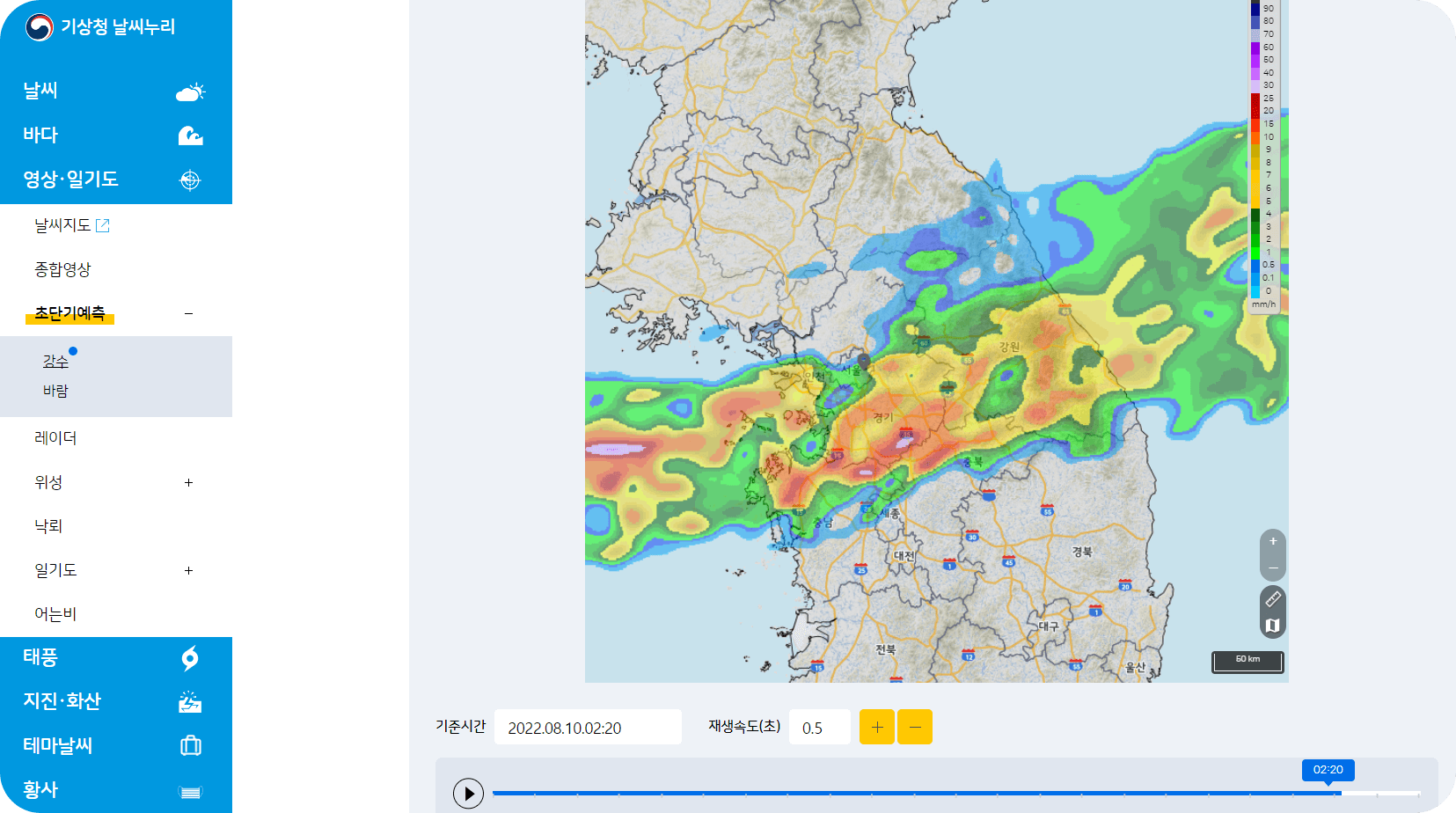This screenshot has height=813, width=1456.
Task: Open the 일기도 weather chart item
Action: pos(55,570)
